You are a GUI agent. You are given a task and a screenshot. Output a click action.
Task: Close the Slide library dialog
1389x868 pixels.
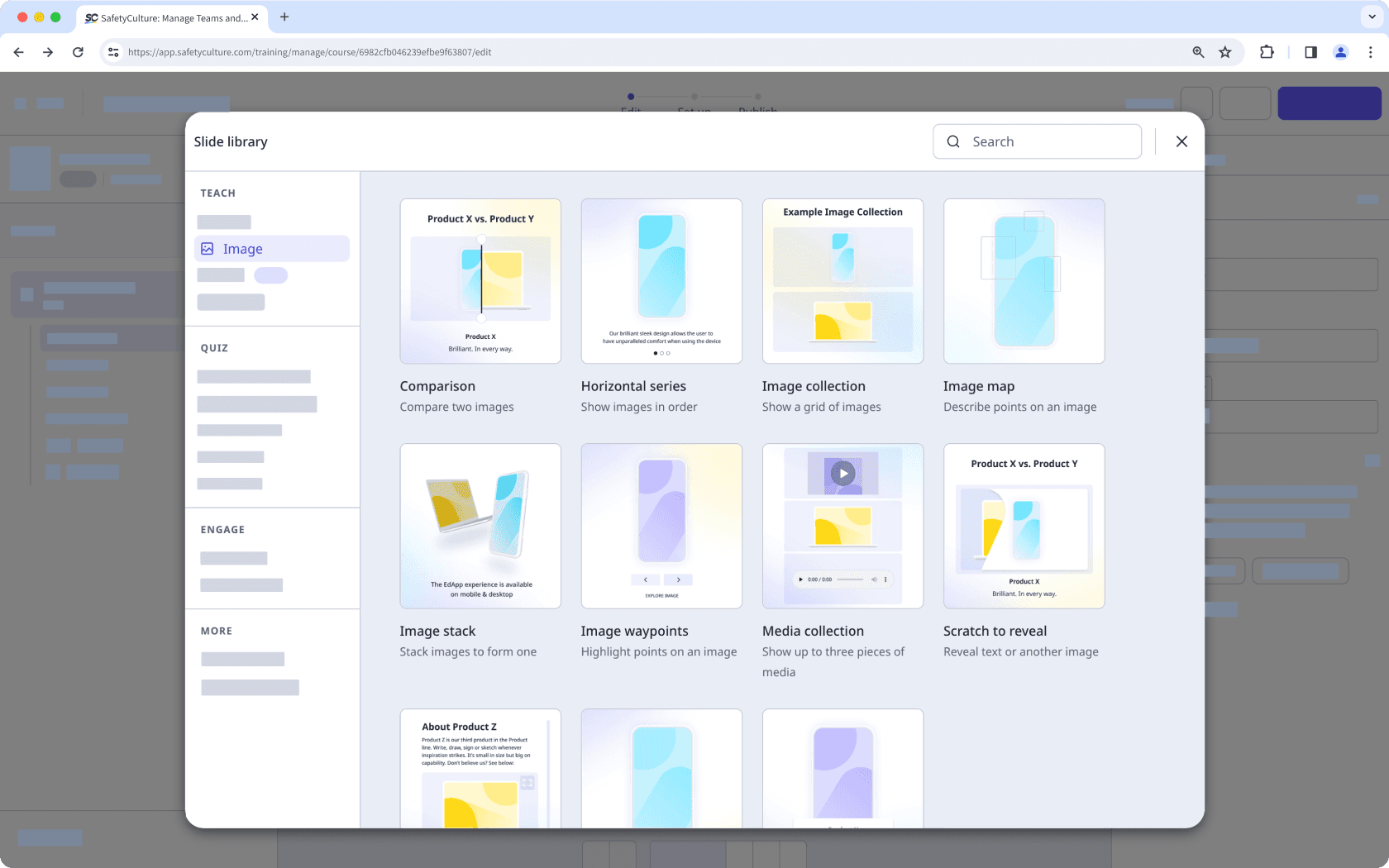pyautogui.click(x=1181, y=141)
